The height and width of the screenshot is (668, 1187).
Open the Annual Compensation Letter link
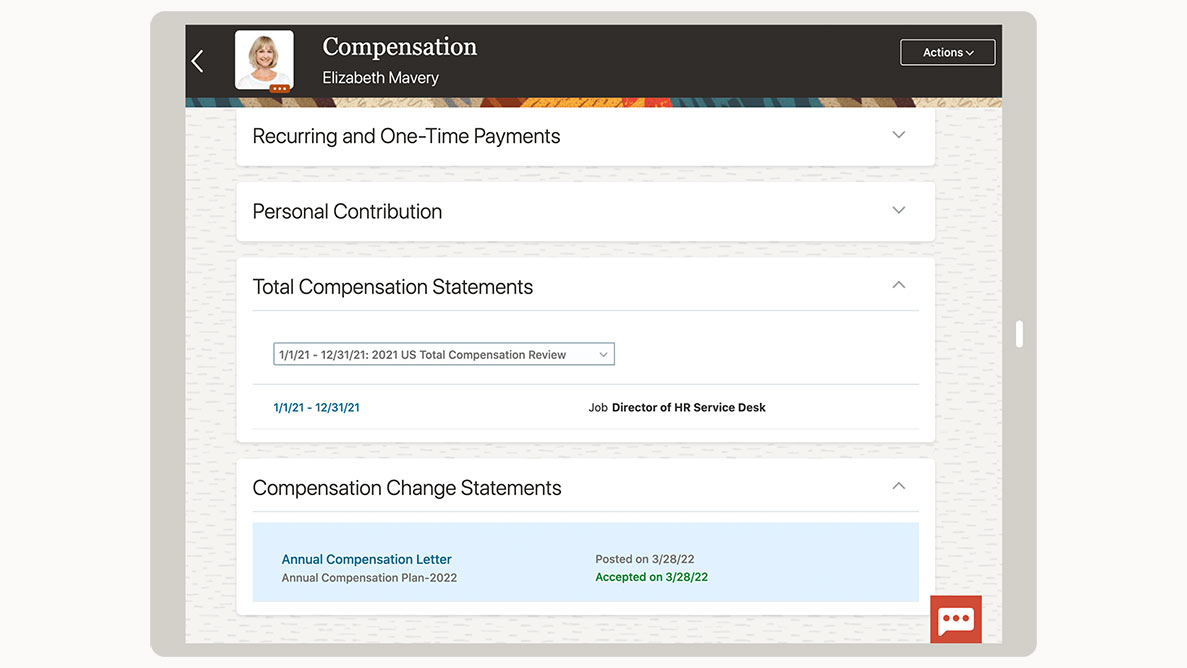366,559
